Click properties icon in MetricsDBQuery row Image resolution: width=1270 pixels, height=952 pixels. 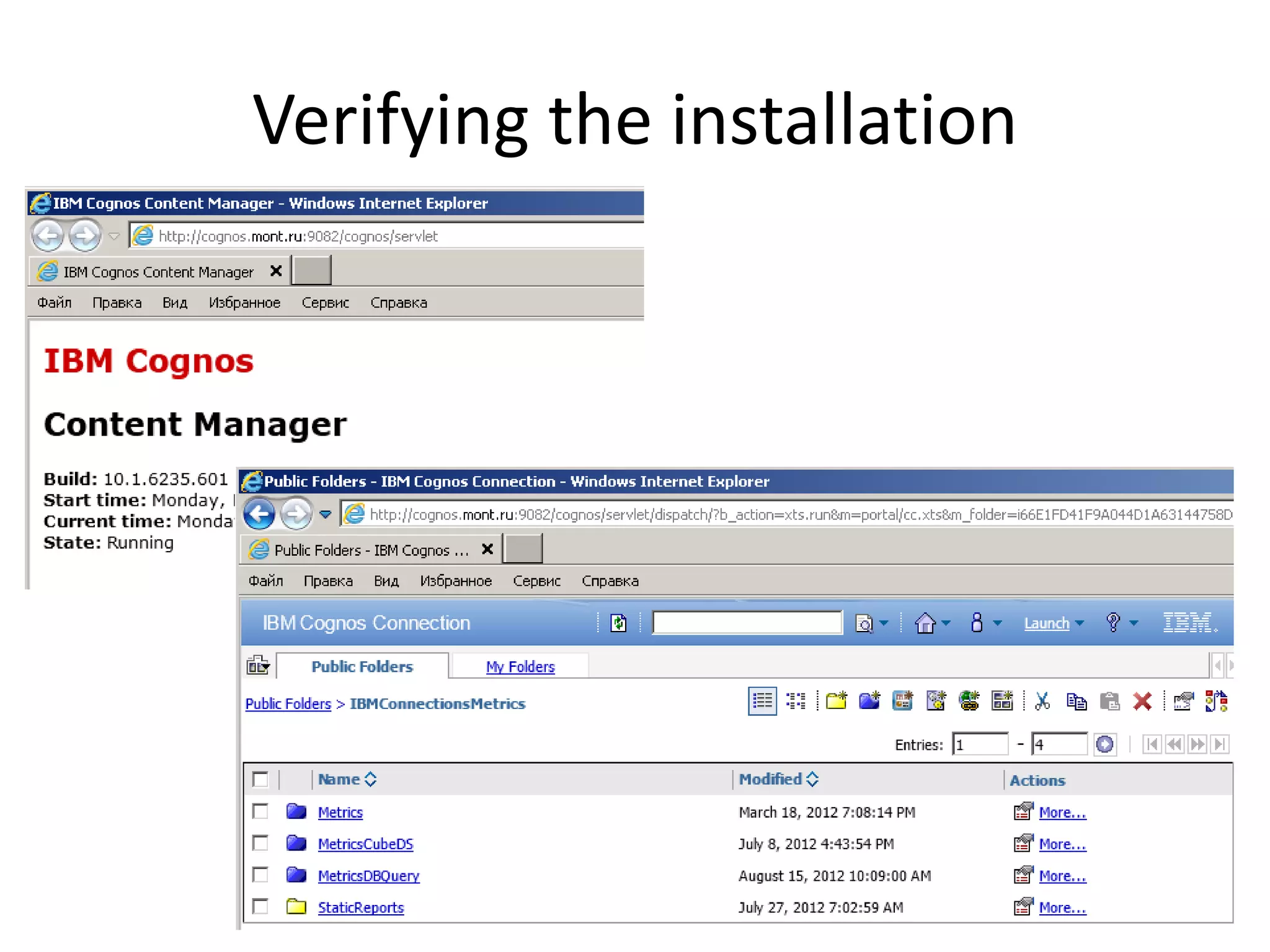click(1023, 875)
